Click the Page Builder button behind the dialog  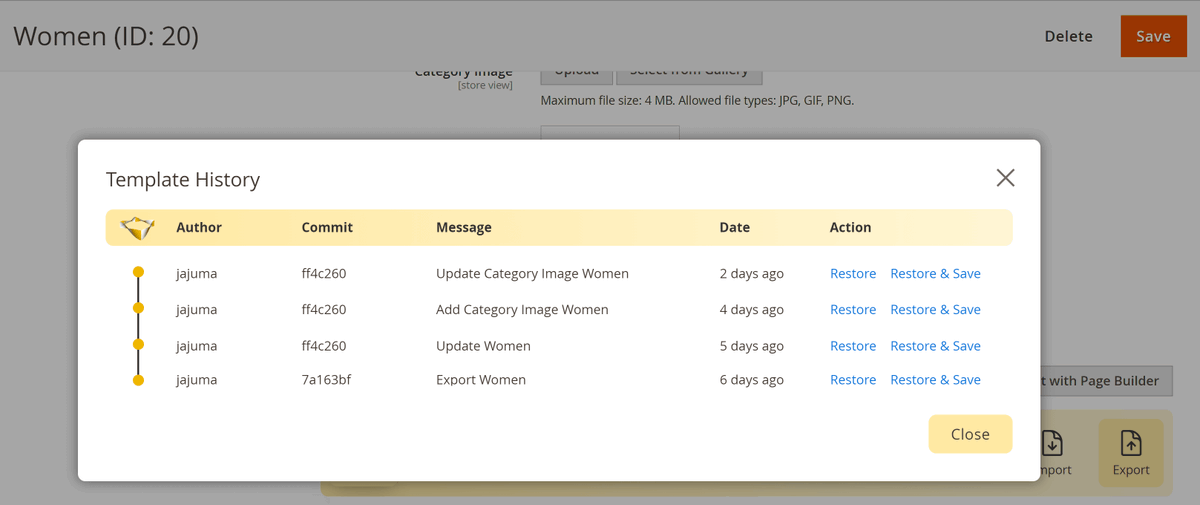click(x=1106, y=381)
